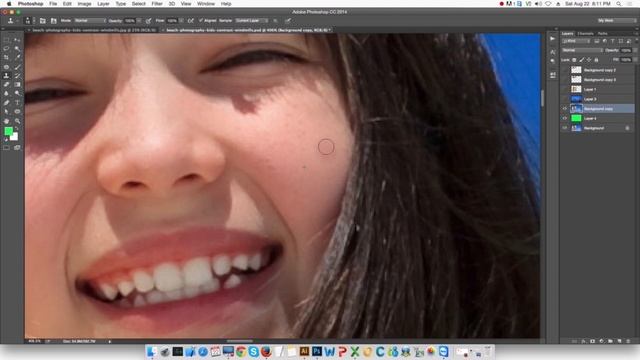Reset default foreground and background colors
Image resolution: width=640 pixels, height=360 pixels.
pos(6,140)
